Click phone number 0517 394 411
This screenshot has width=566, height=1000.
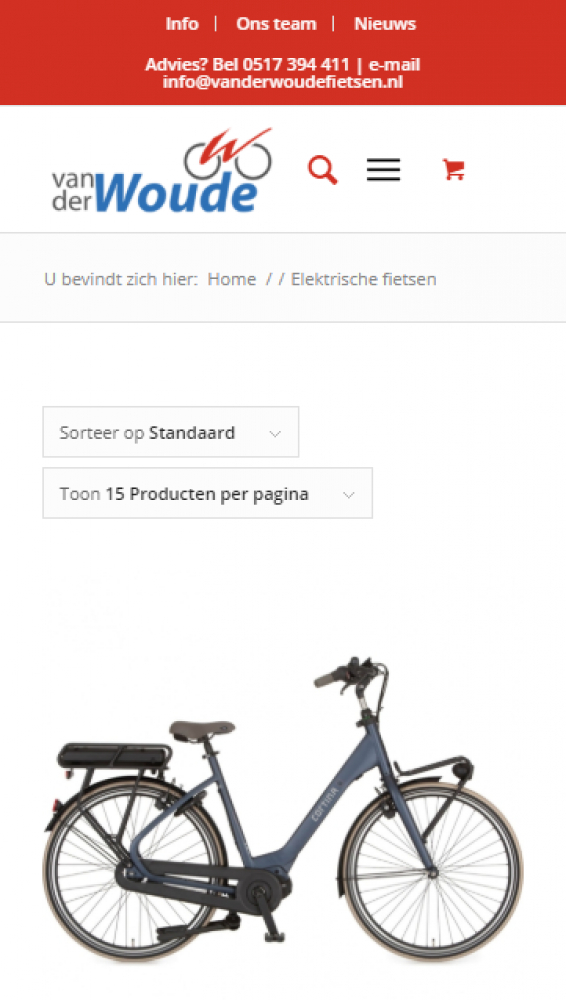pyautogui.click(x=296, y=64)
